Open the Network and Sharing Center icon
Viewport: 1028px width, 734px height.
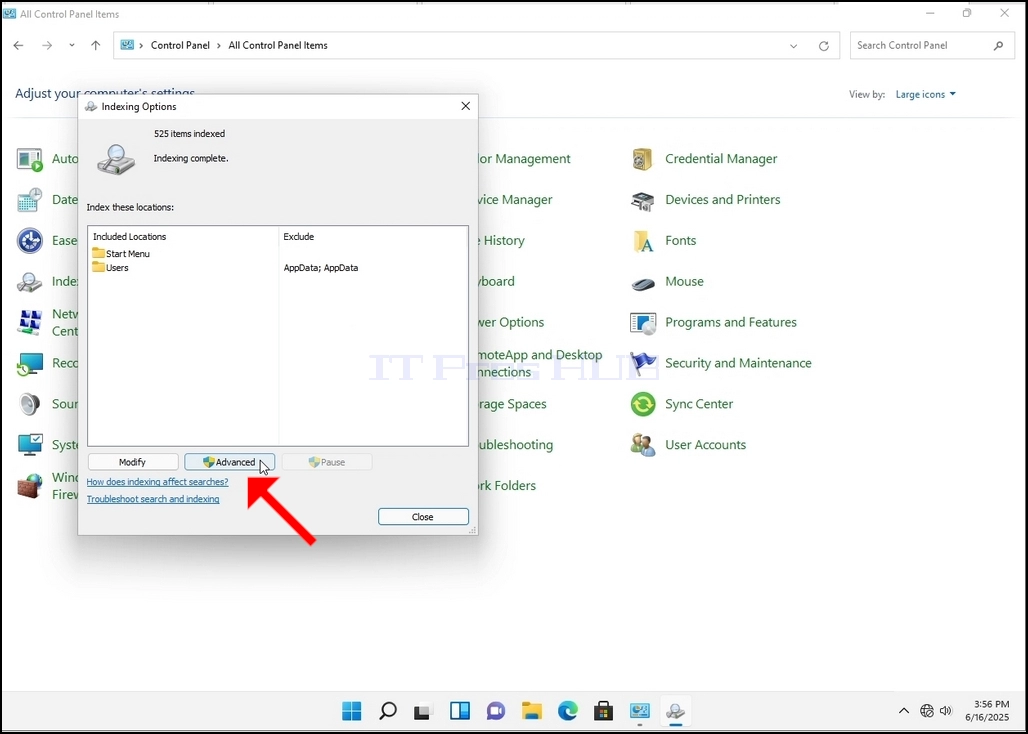click(x=30, y=323)
